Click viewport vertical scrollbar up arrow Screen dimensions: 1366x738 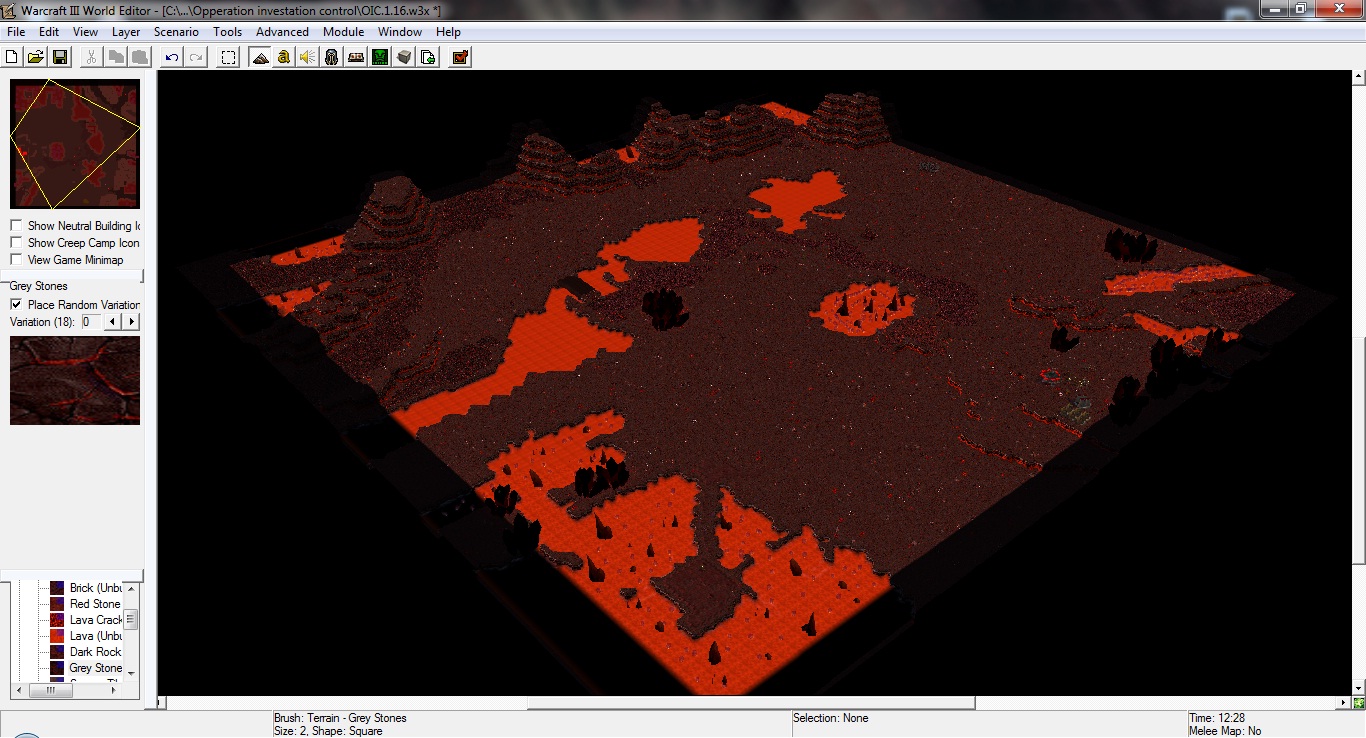point(1358,76)
